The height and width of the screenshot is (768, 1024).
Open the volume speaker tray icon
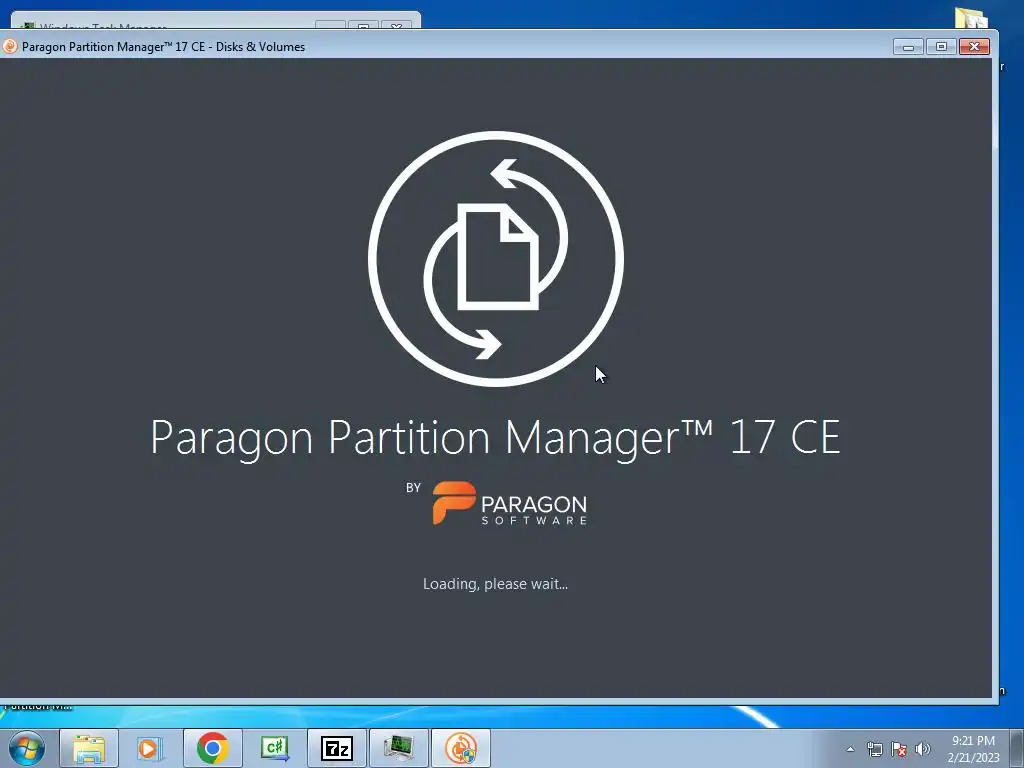point(923,749)
